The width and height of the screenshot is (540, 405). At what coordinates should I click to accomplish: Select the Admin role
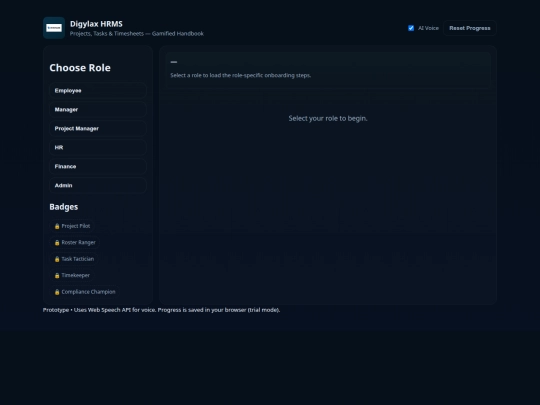point(98,185)
